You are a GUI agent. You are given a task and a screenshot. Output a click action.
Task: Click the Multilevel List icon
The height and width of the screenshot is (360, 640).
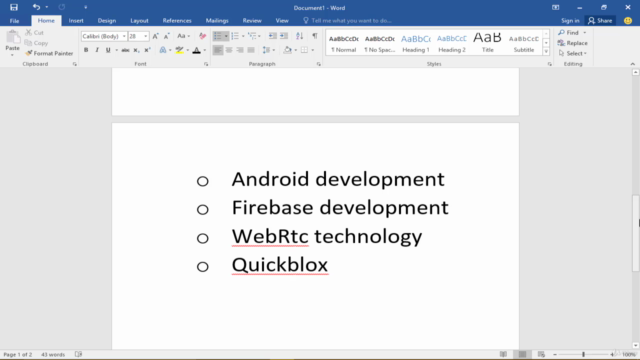point(252,36)
